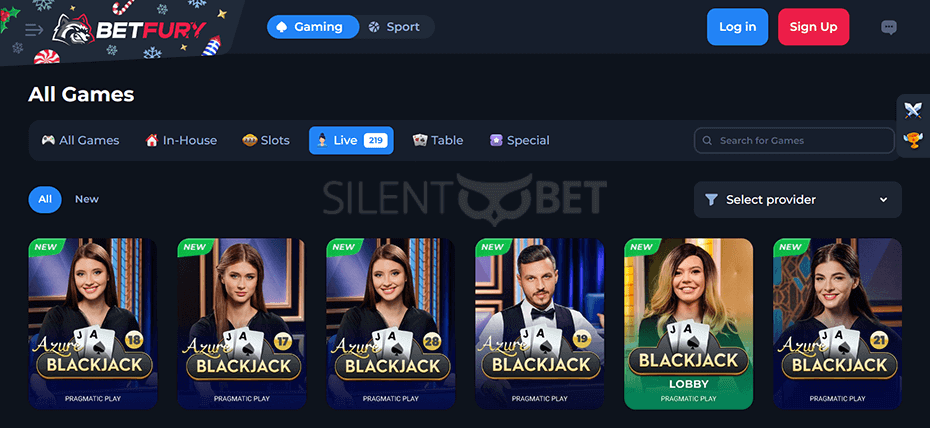930x428 pixels.
Task: Open the Slots category tab
Action: coord(266,140)
